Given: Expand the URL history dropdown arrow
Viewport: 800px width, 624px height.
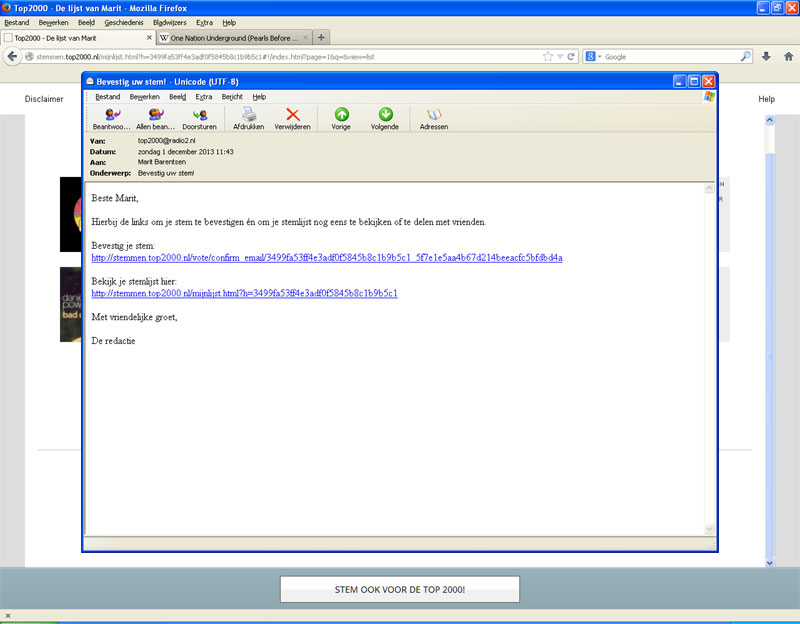Looking at the screenshot, I should 559,57.
